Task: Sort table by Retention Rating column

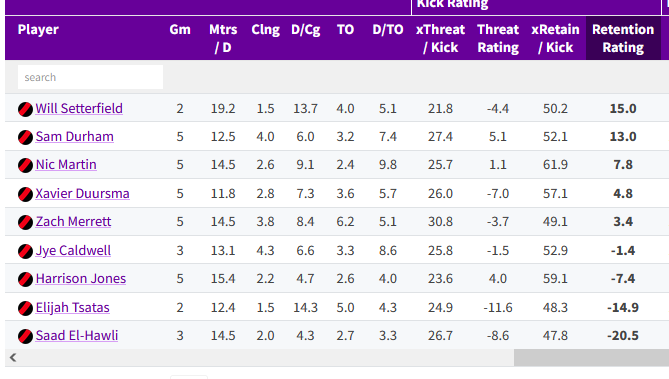Action: click(623, 38)
